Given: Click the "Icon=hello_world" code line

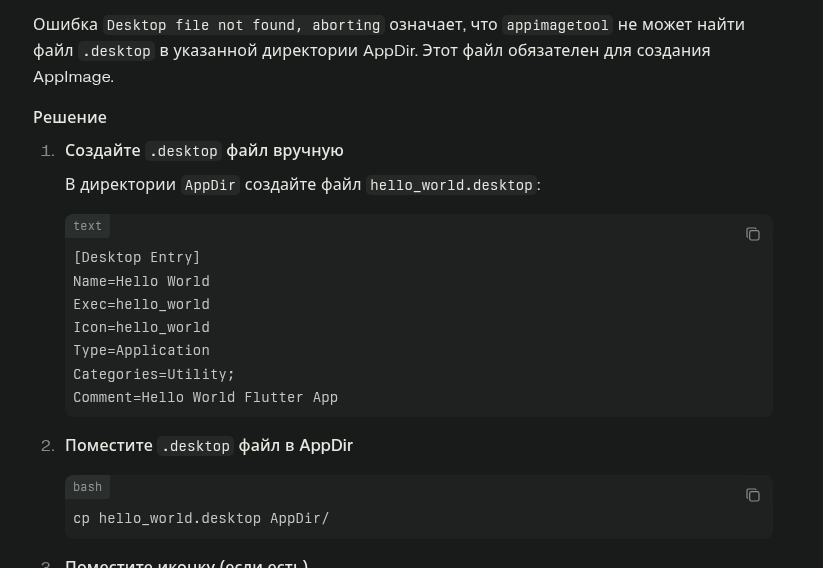Looking at the screenshot, I should [x=141, y=327].
